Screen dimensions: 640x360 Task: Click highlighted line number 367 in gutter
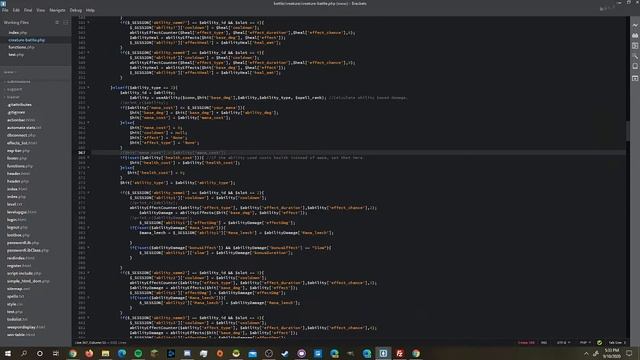click(82, 153)
